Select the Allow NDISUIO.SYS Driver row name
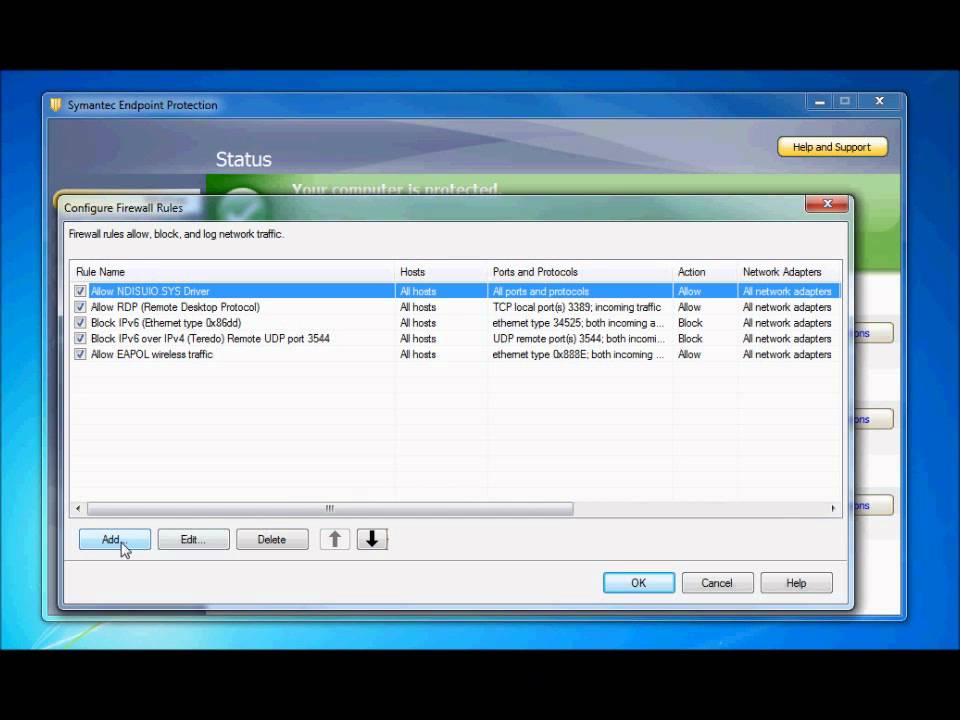 (150, 291)
